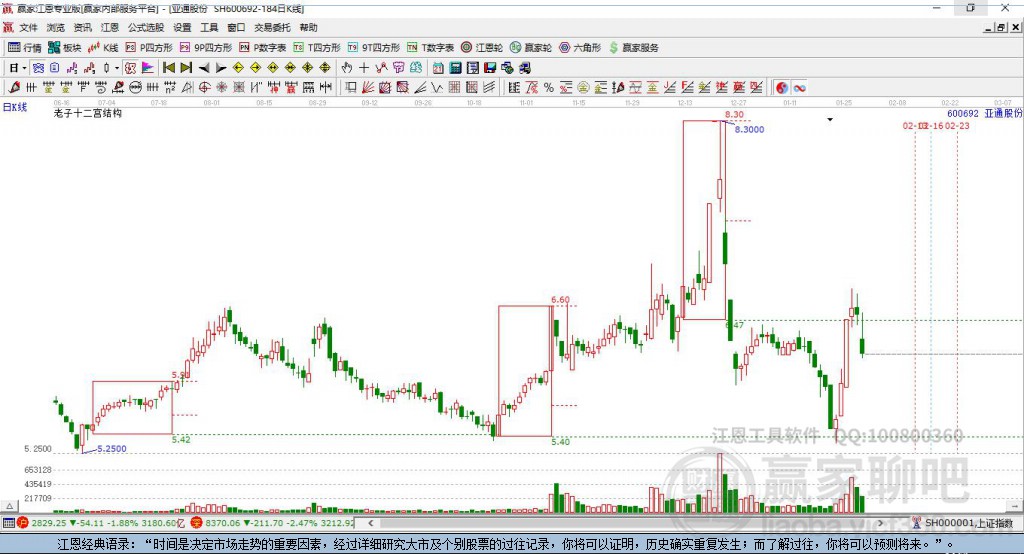Open the 浏览 menu
Image resolution: width=1024 pixels, height=554 pixels.
56,27
